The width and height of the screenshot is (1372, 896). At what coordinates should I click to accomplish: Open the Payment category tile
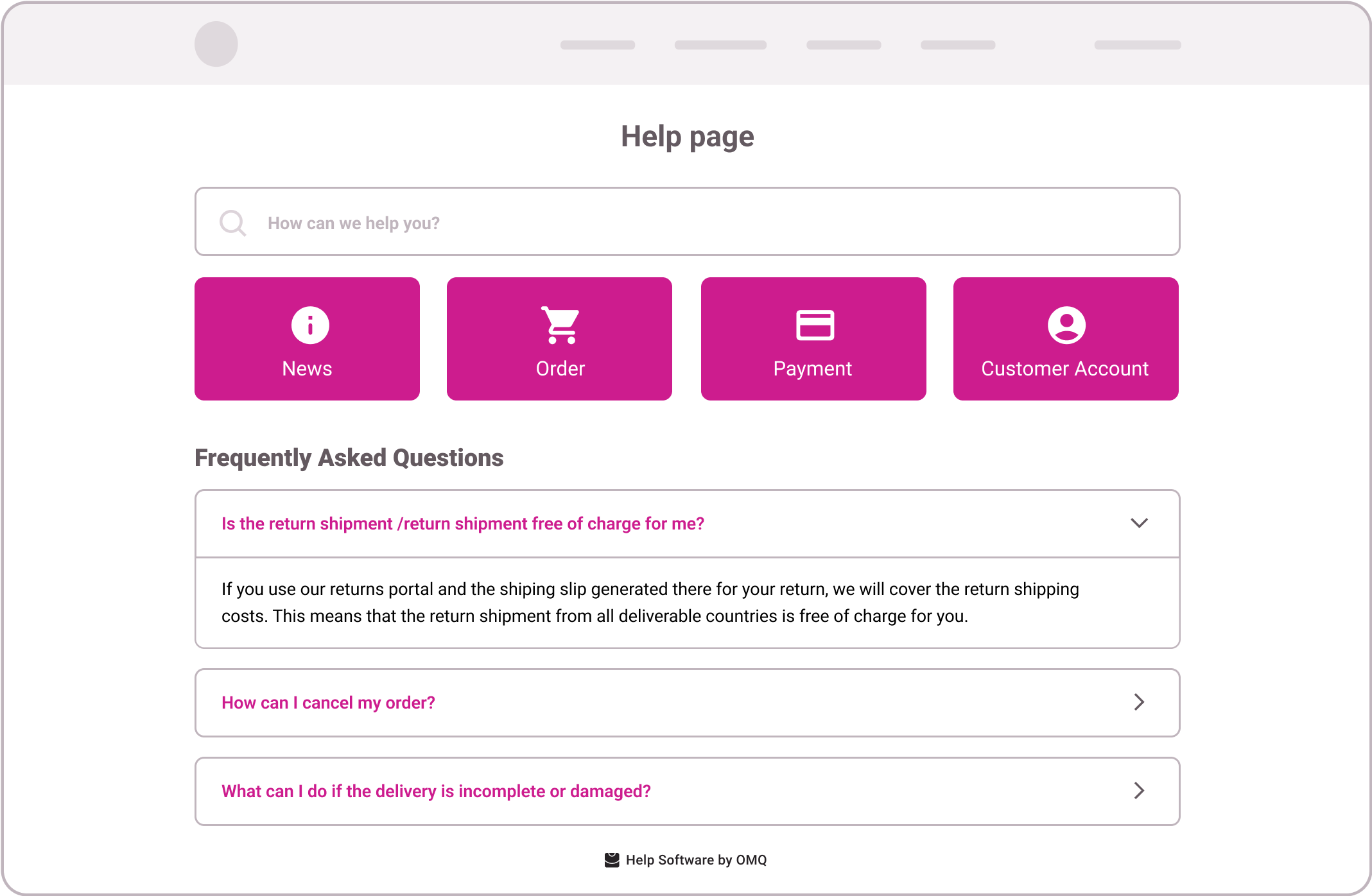(813, 339)
